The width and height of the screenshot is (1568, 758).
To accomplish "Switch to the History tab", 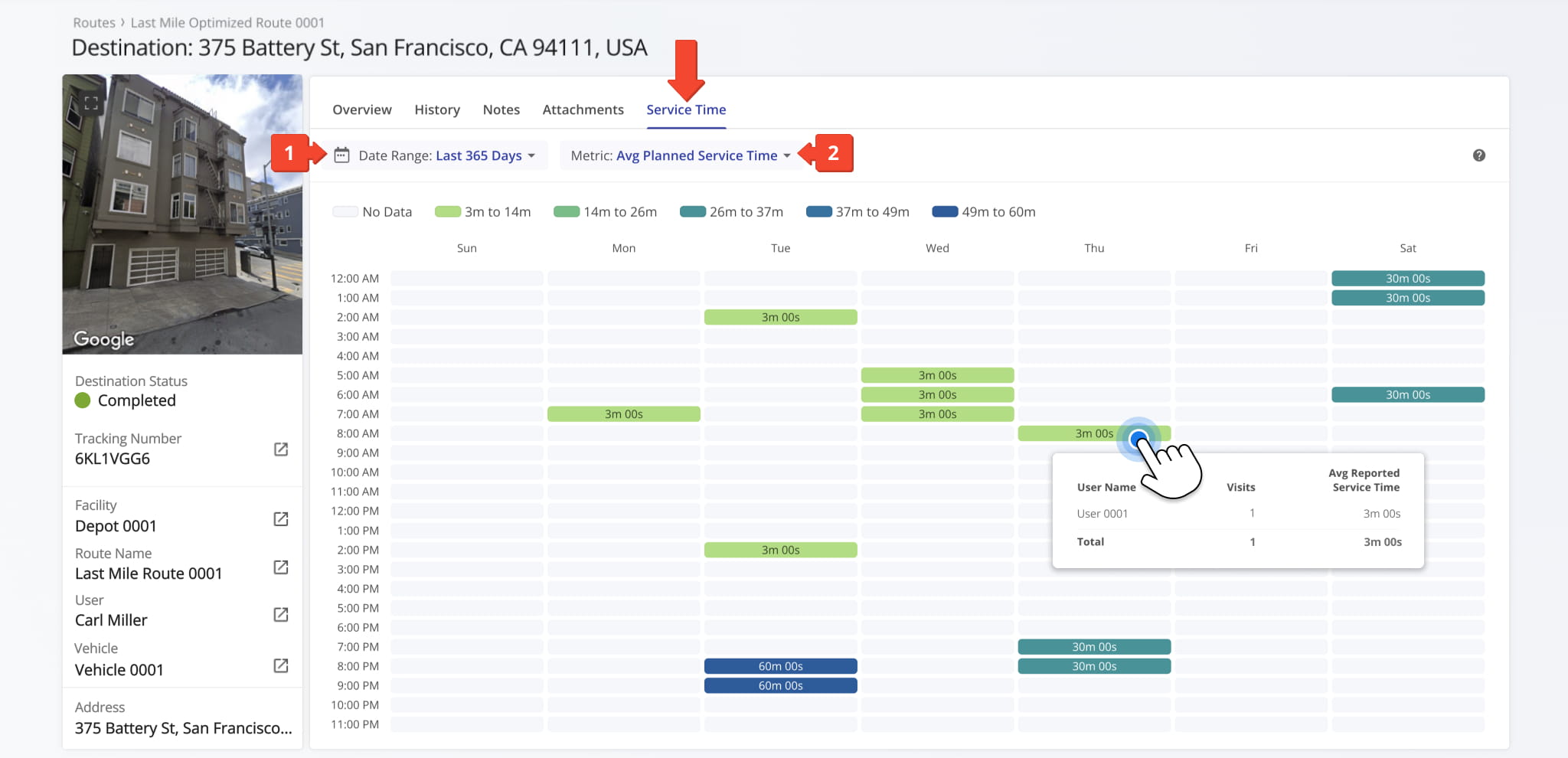I will point(436,109).
